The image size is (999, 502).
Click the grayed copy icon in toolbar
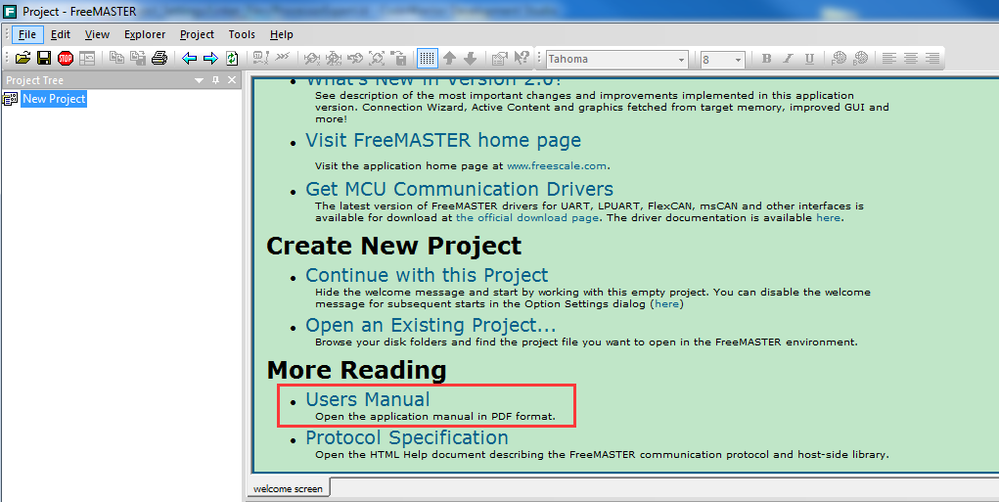[117, 58]
